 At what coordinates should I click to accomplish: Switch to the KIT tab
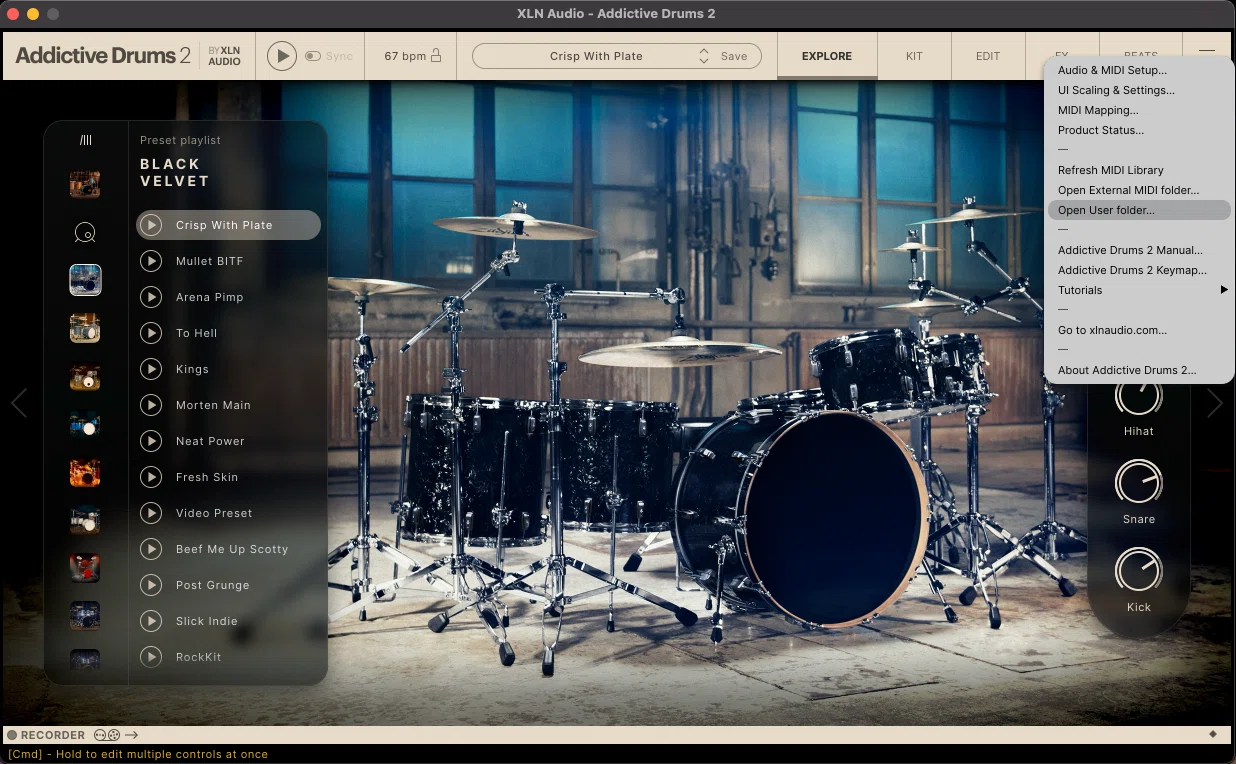pos(914,56)
